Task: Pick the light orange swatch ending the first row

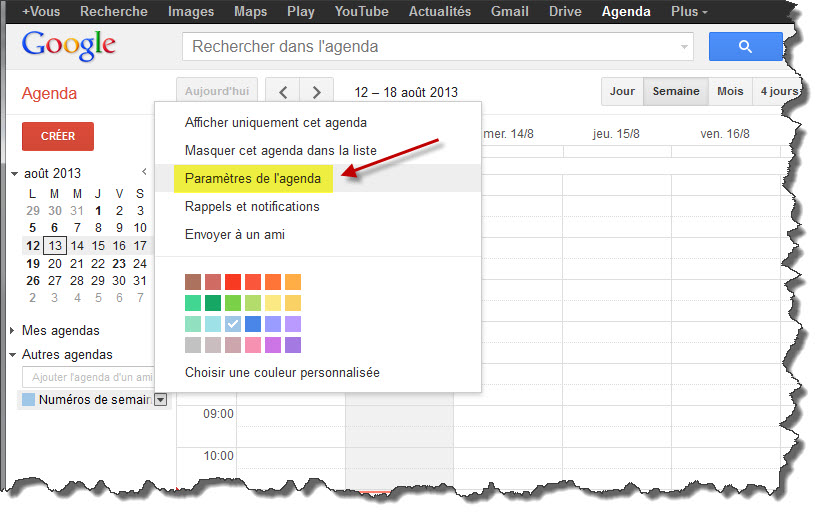Action: pos(293,282)
